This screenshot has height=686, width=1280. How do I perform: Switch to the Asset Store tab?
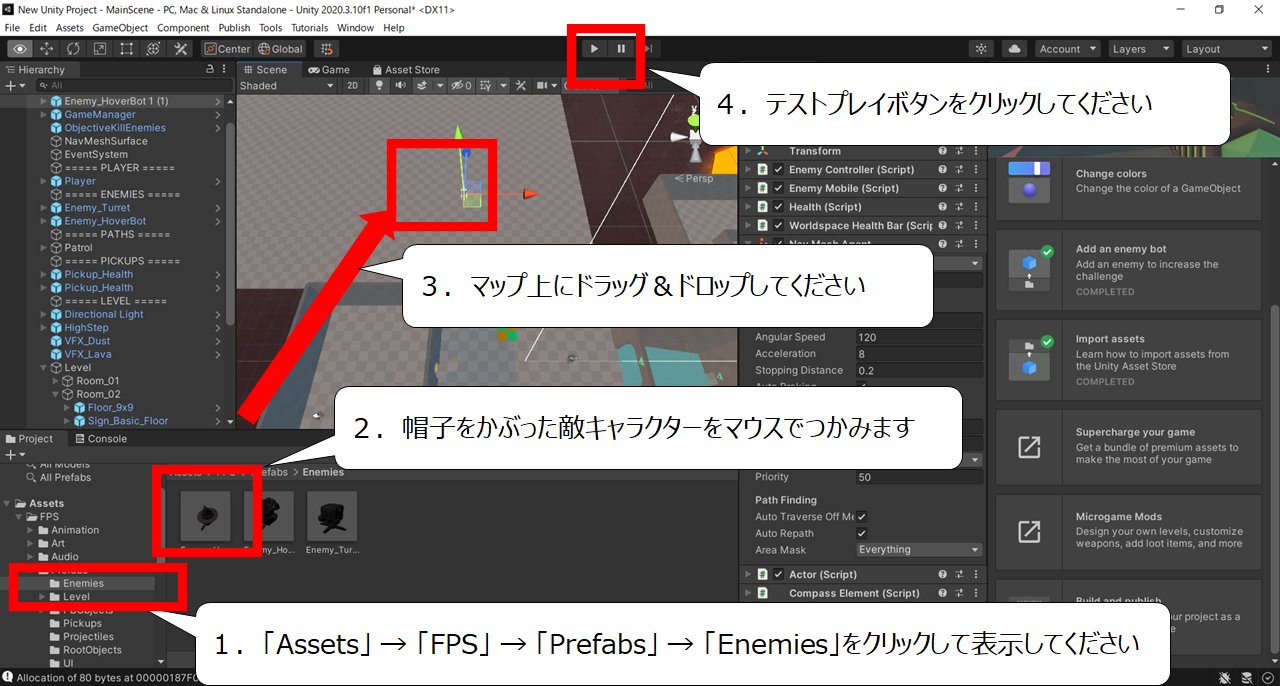point(405,70)
